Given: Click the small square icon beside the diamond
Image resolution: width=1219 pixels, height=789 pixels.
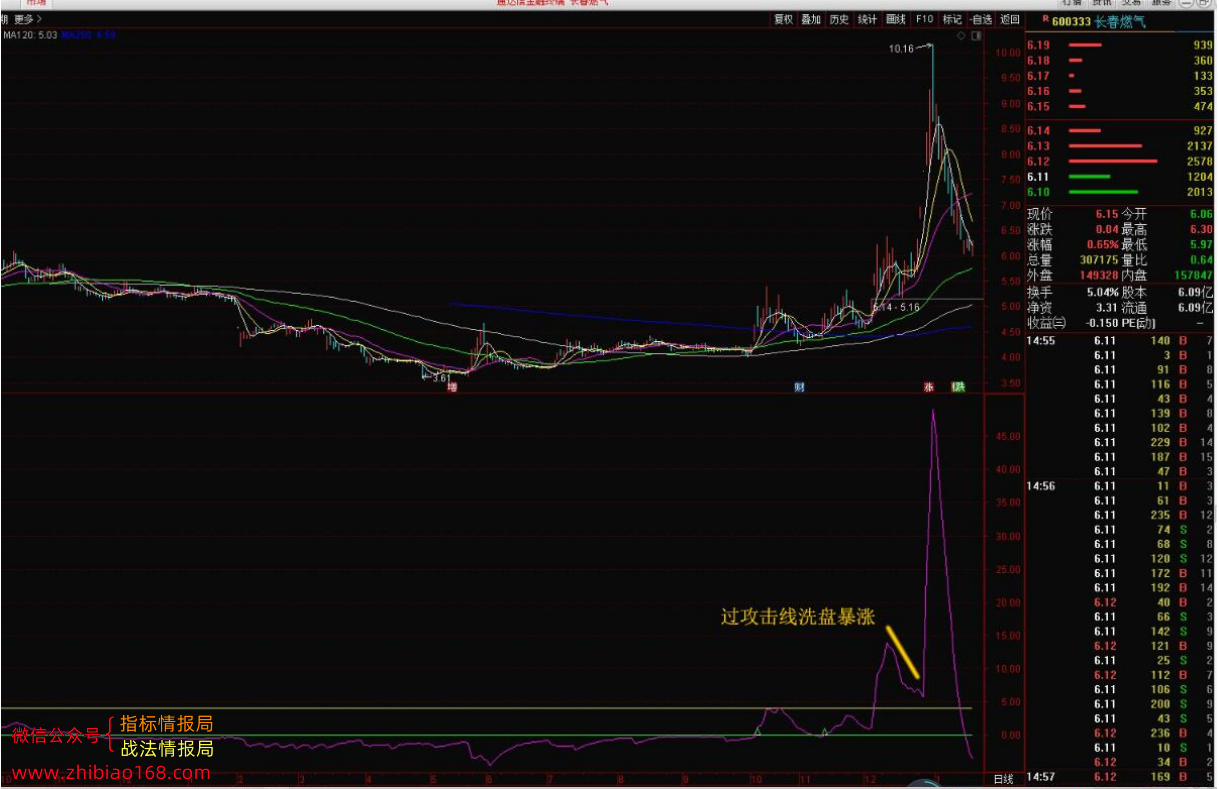Looking at the screenshot, I should coord(977,36).
